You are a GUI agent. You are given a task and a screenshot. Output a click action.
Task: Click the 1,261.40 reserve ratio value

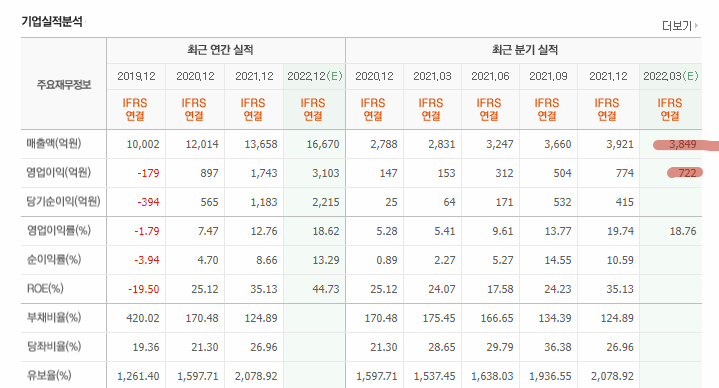138,377
